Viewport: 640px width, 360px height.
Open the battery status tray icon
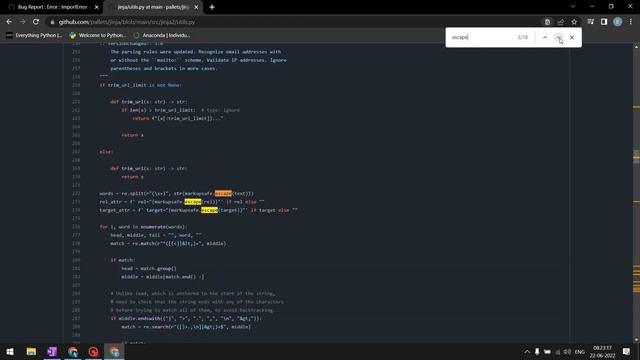click(x=547, y=352)
